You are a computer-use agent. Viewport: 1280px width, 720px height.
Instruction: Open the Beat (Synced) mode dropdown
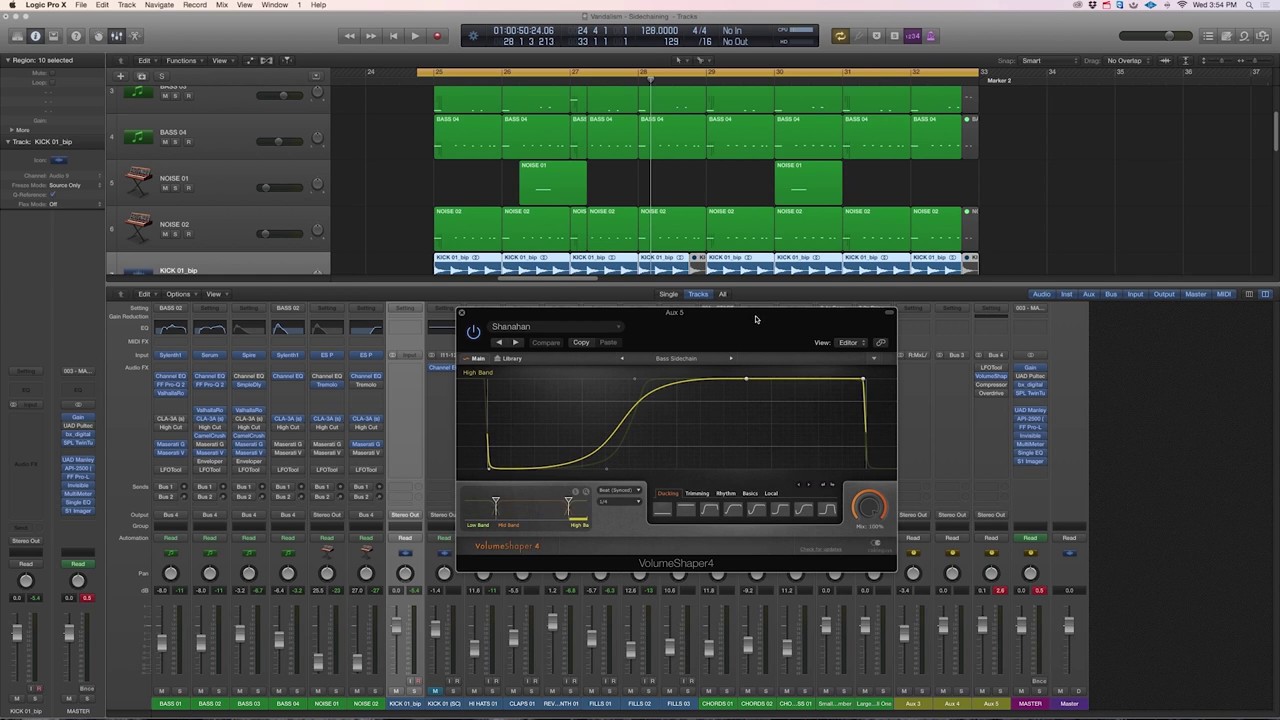tap(619, 490)
